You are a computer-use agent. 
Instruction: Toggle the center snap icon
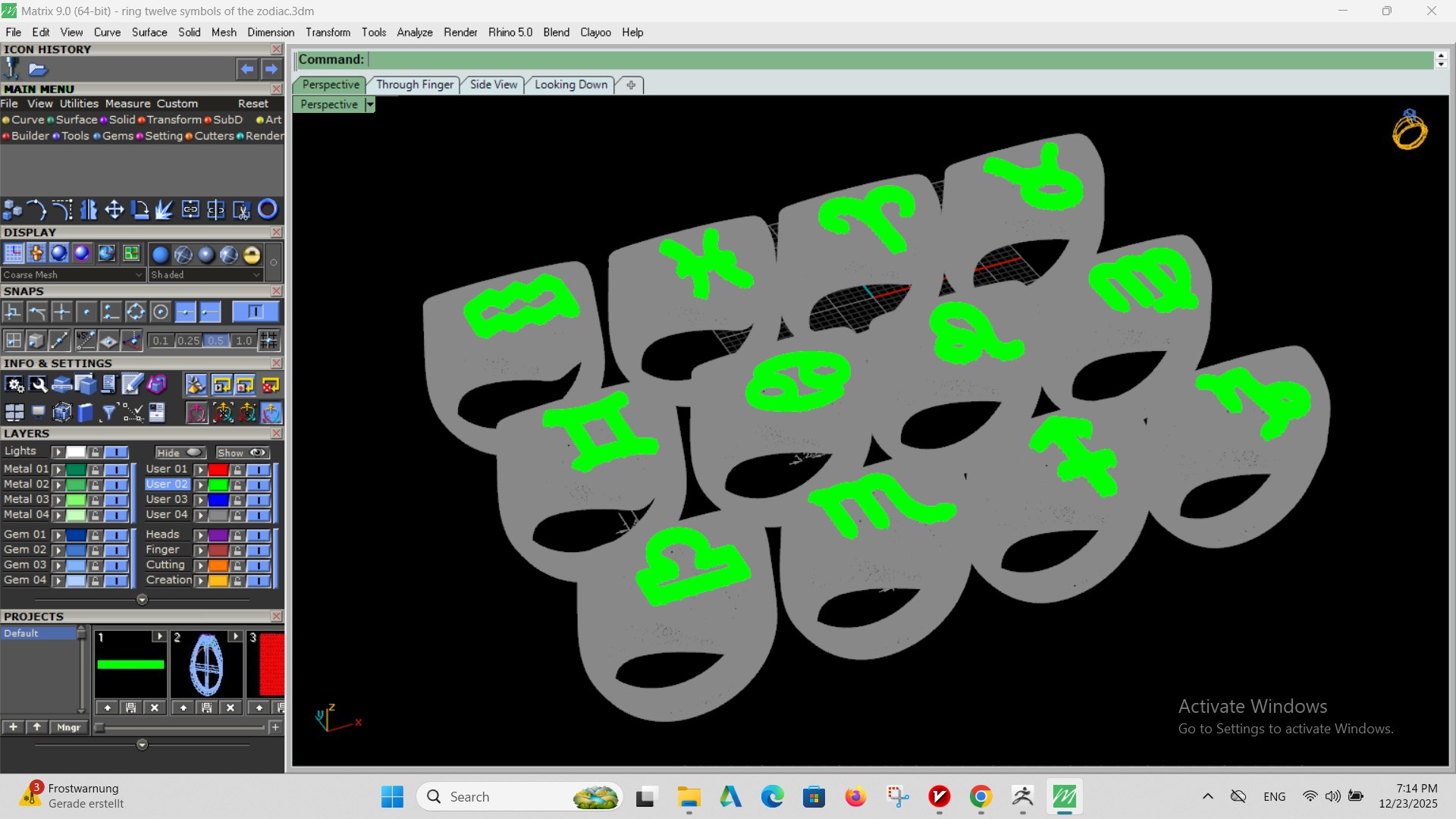click(x=161, y=312)
